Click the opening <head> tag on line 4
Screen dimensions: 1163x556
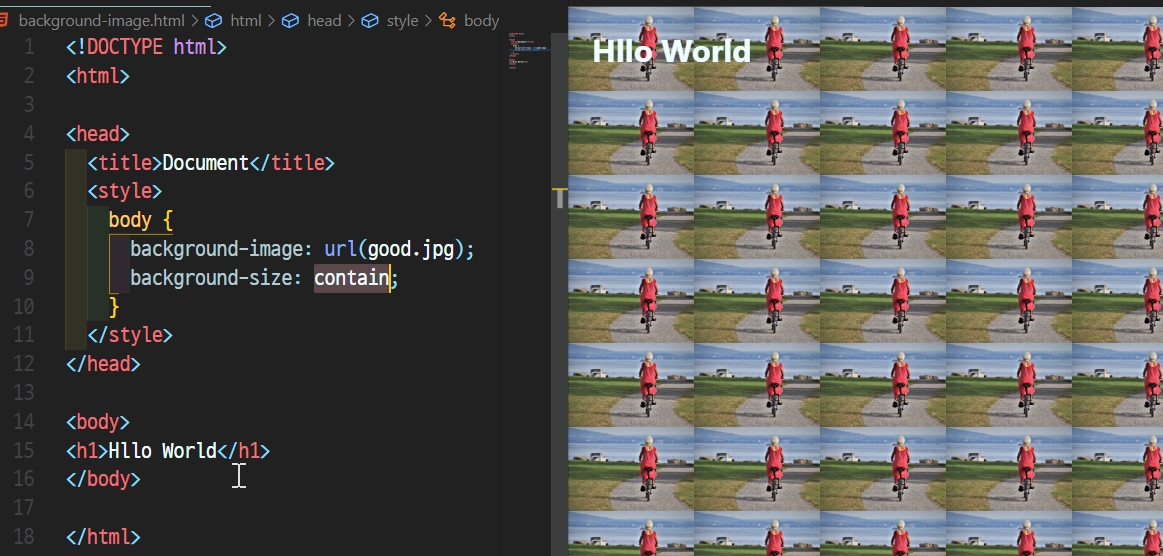tap(98, 133)
